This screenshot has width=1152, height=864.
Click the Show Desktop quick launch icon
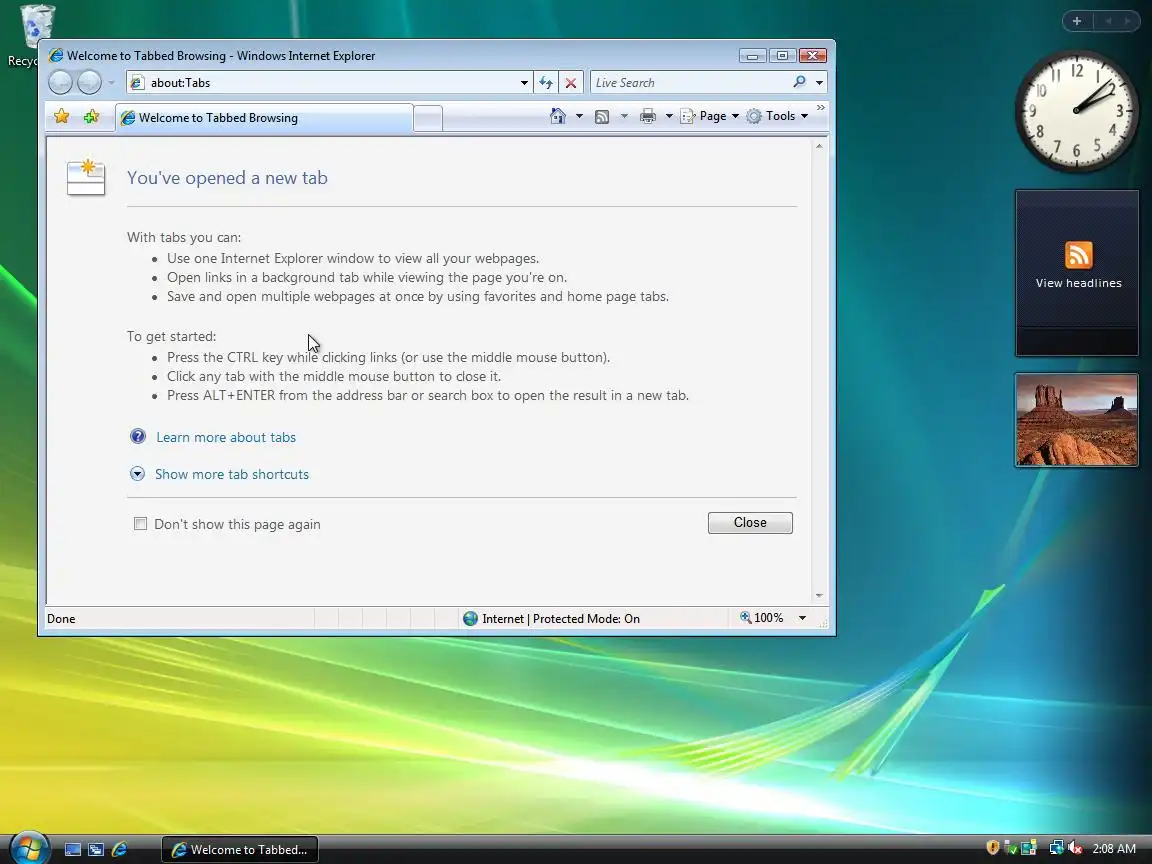tap(73, 849)
